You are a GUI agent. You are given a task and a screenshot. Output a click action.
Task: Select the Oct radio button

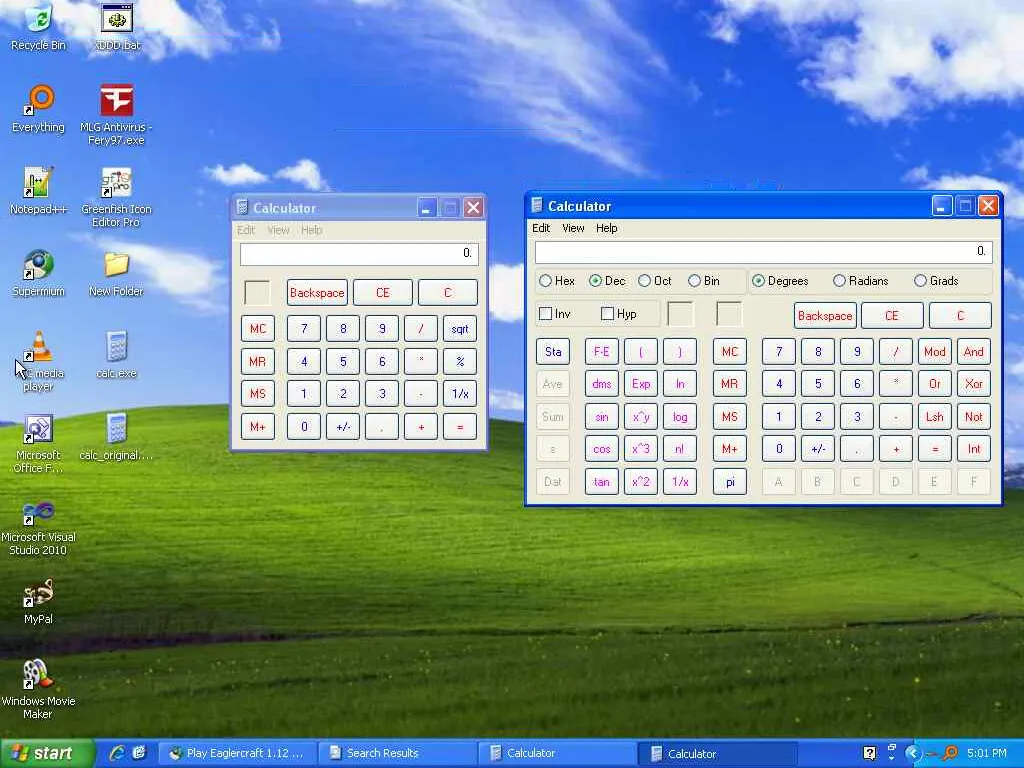point(655,281)
